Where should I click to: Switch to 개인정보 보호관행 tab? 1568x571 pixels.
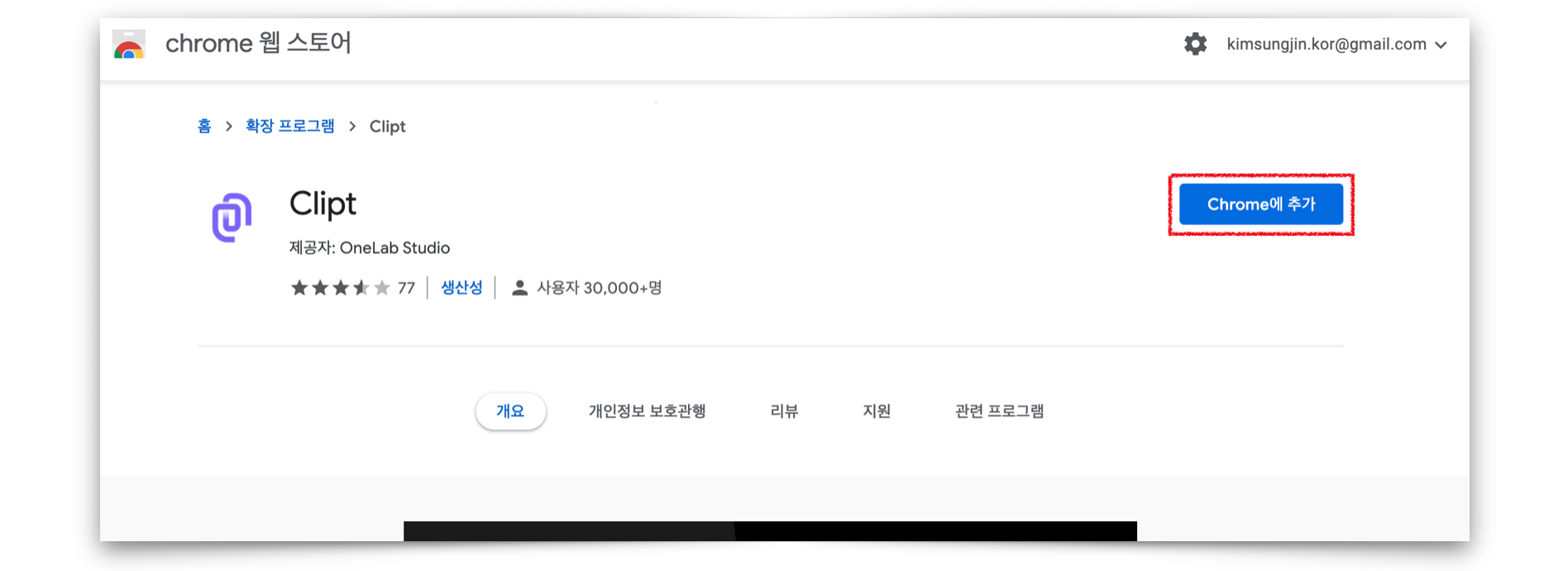[x=647, y=411]
